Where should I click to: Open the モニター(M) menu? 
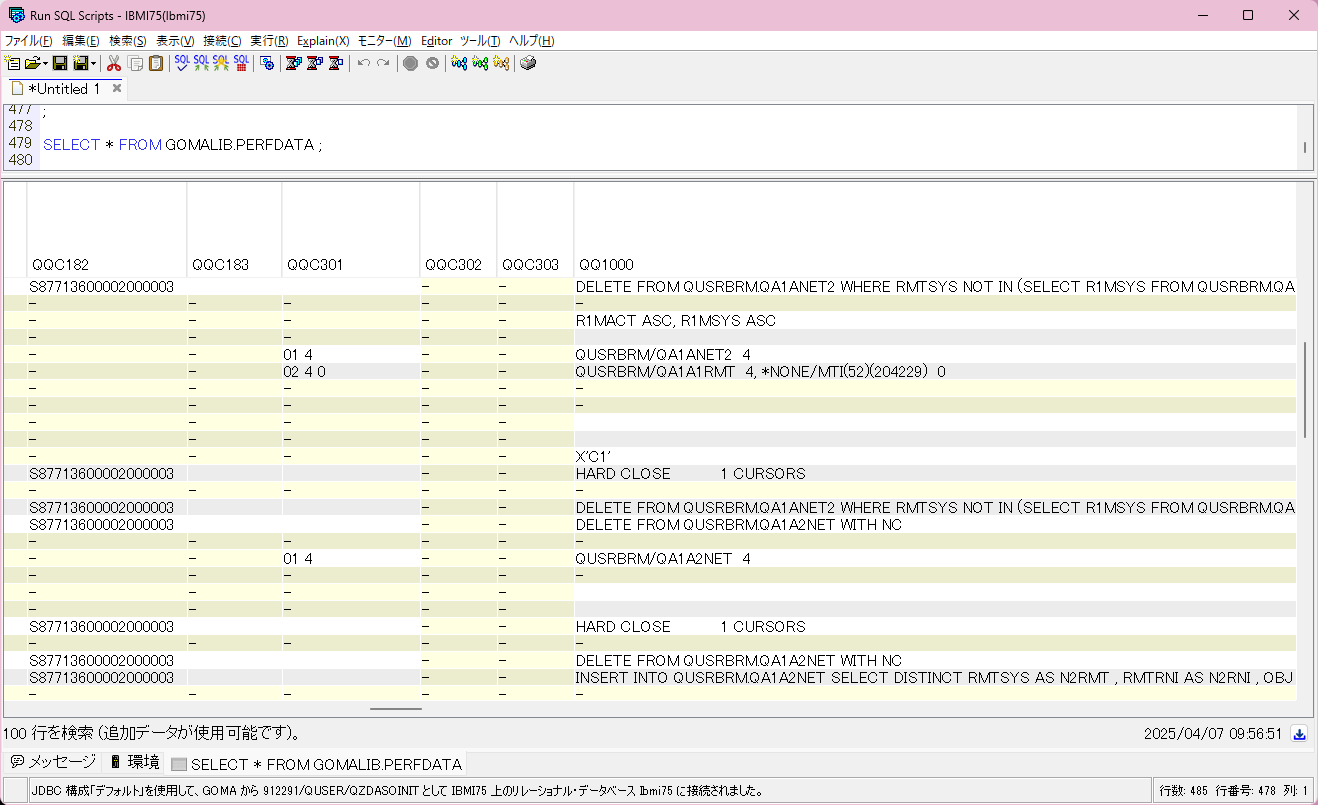click(384, 41)
